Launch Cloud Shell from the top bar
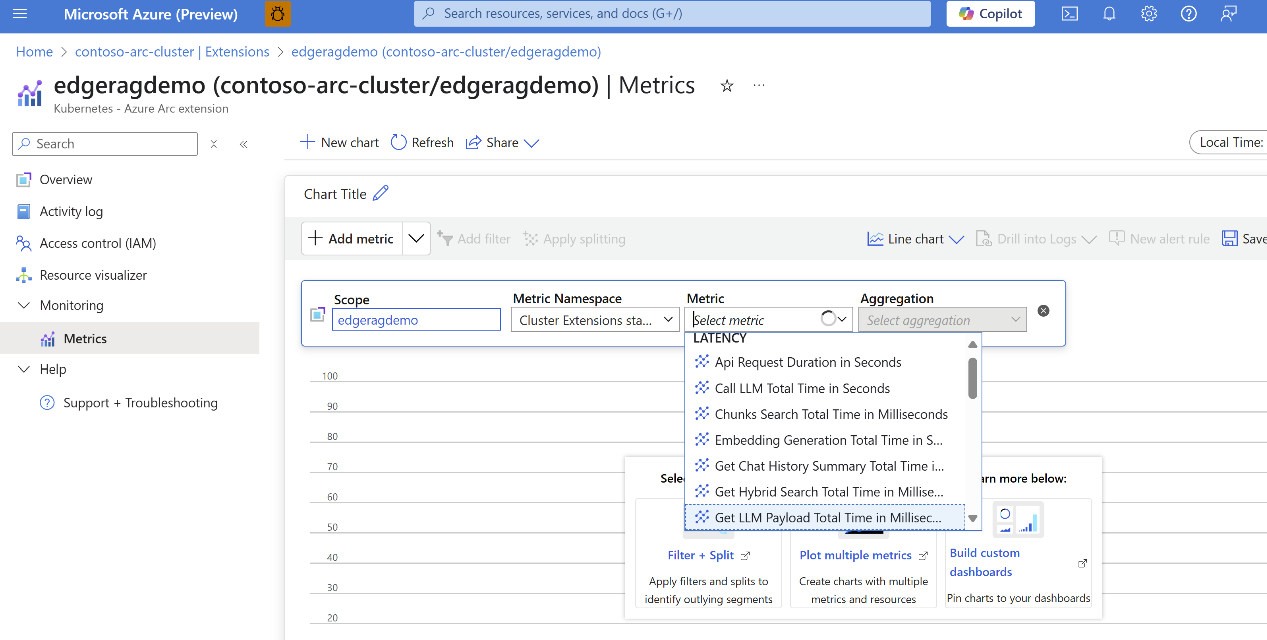 tap(1070, 14)
